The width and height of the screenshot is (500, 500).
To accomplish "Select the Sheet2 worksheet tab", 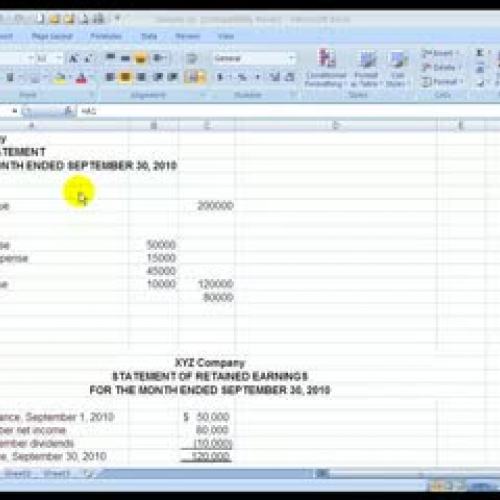I will click(18, 474).
